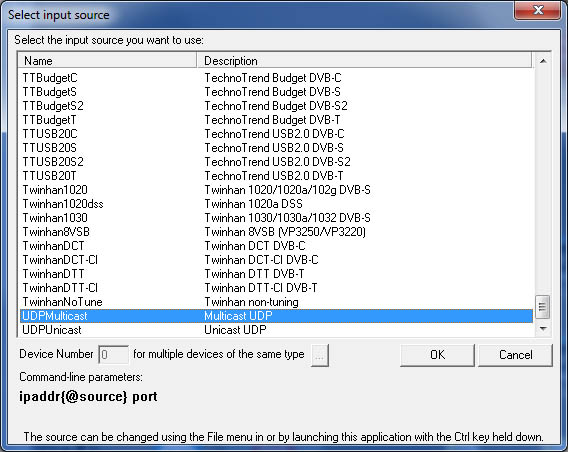Click the vertical scrollbar thumb
568x452 pixels.
[543, 307]
